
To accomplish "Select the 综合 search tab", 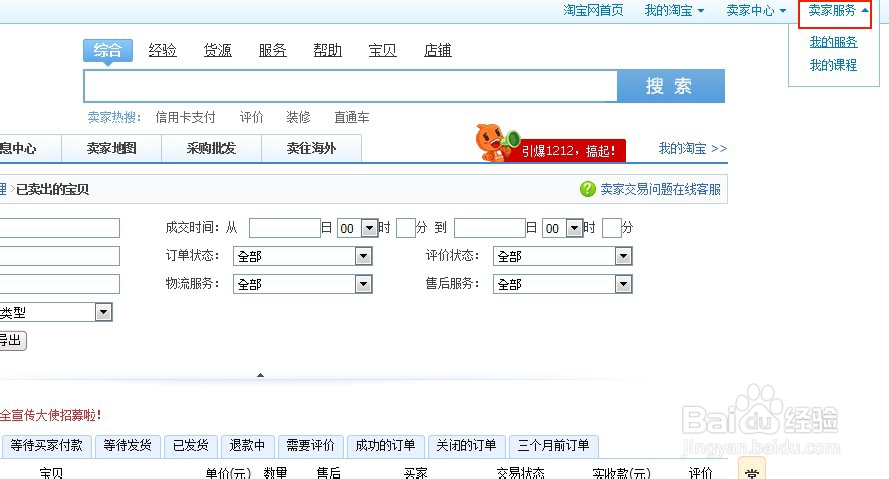I will click(x=108, y=50).
